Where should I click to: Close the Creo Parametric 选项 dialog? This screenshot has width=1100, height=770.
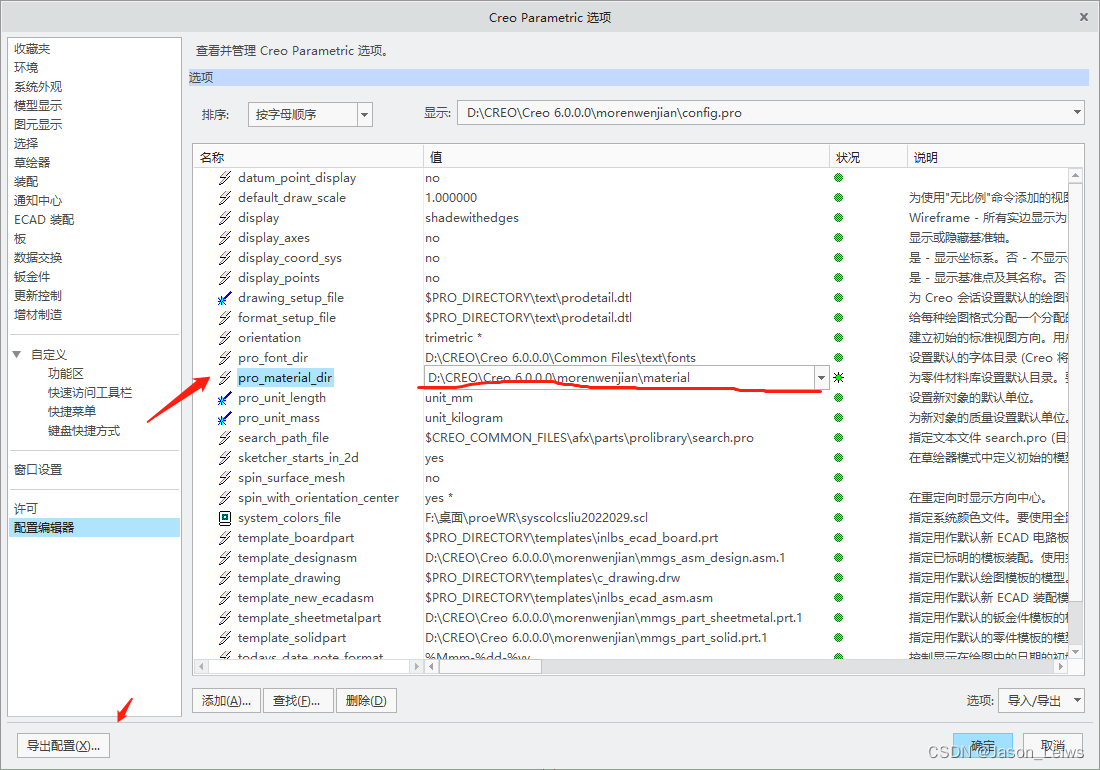click(x=1084, y=17)
